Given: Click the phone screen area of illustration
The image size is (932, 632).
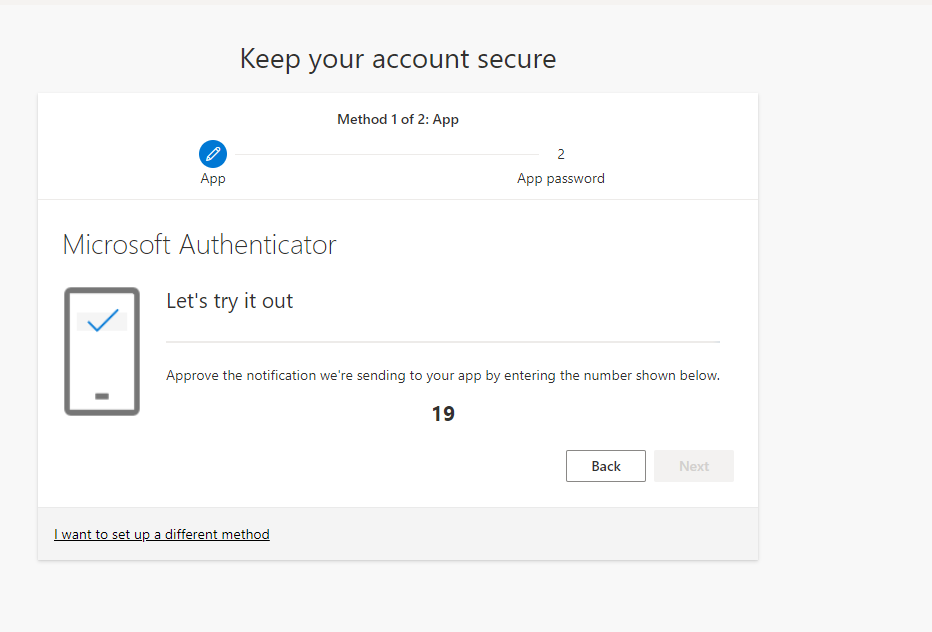Looking at the screenshot, I should (102, 349).
